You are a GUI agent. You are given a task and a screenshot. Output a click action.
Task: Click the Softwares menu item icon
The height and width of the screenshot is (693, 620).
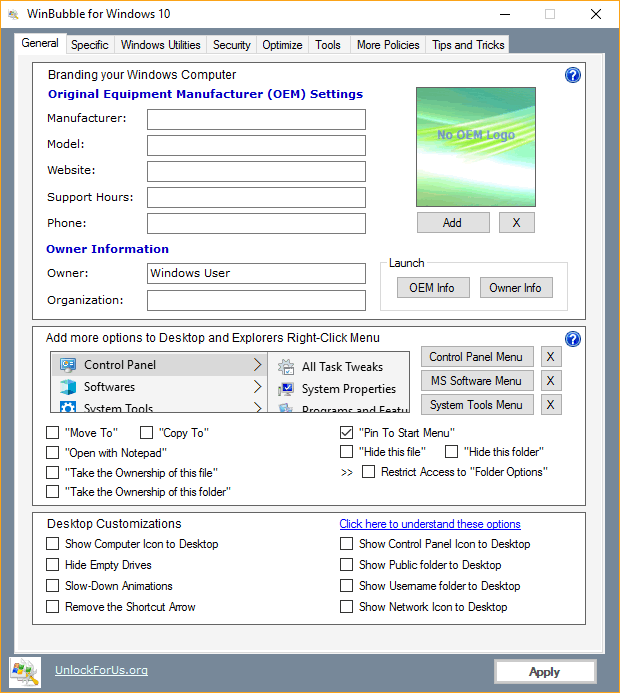tap(68, 387)
